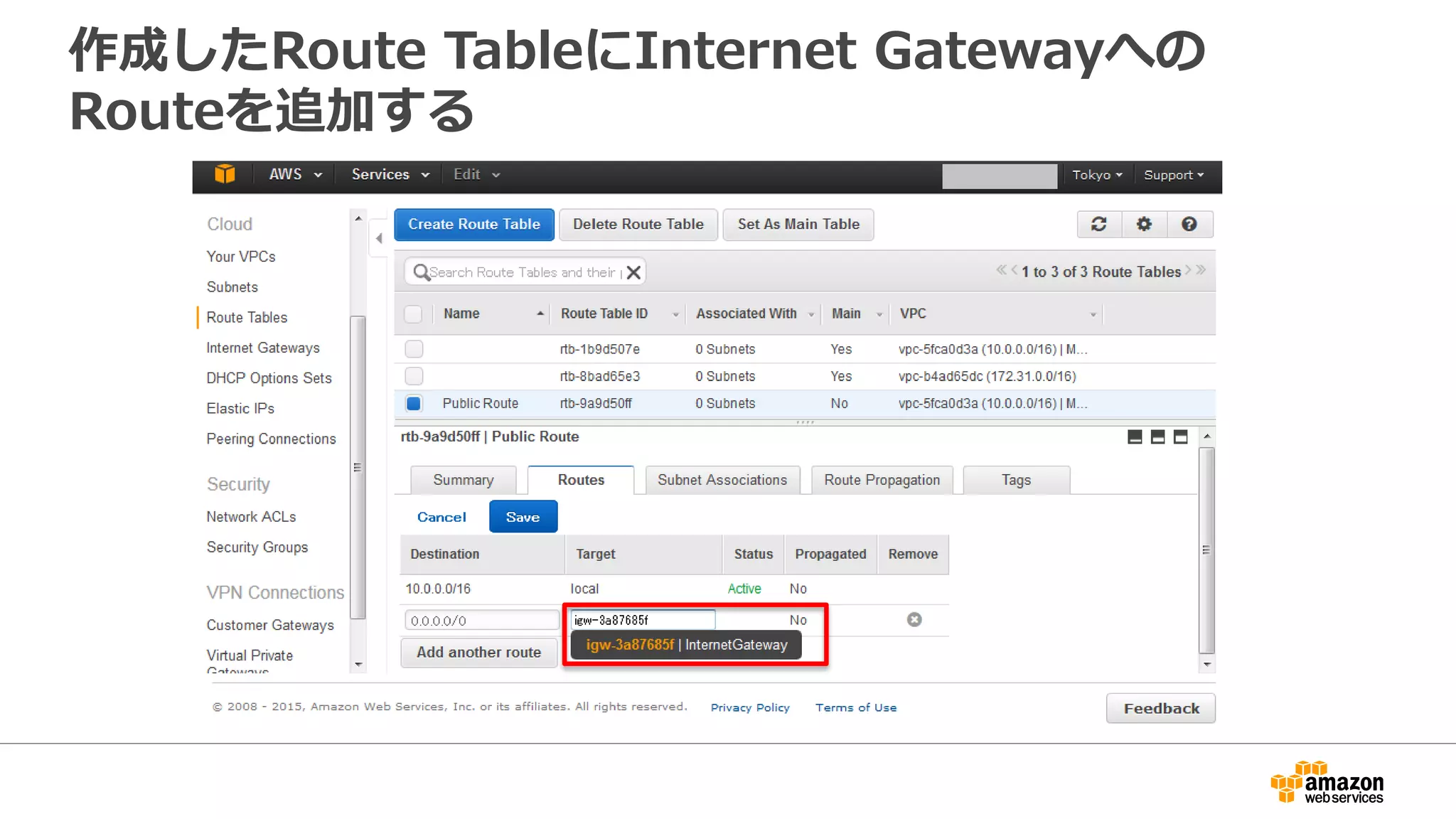The height and width of the screenshot is (819, 1456).
Task: Click Create Route Table button
Action: (x=474, y=225)
